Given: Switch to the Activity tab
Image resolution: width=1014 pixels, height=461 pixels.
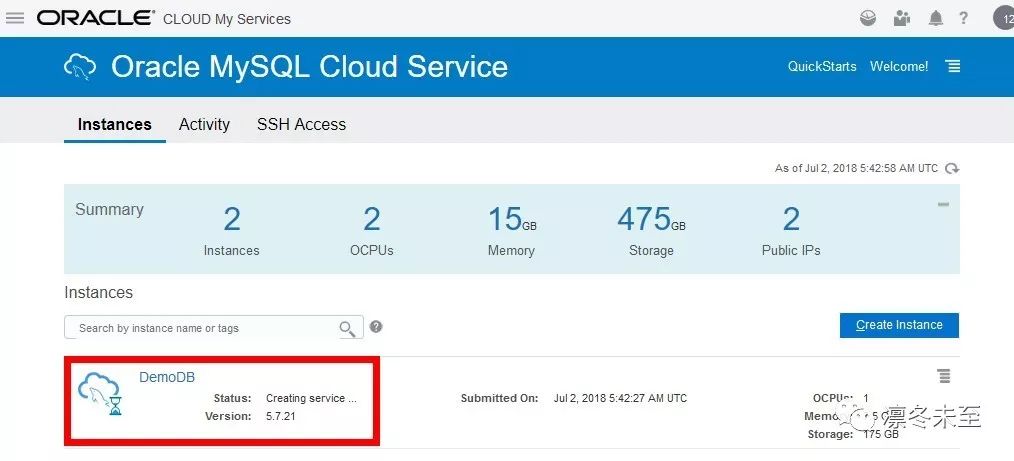Looking at the screenshot, I should (x=204, y=124).
